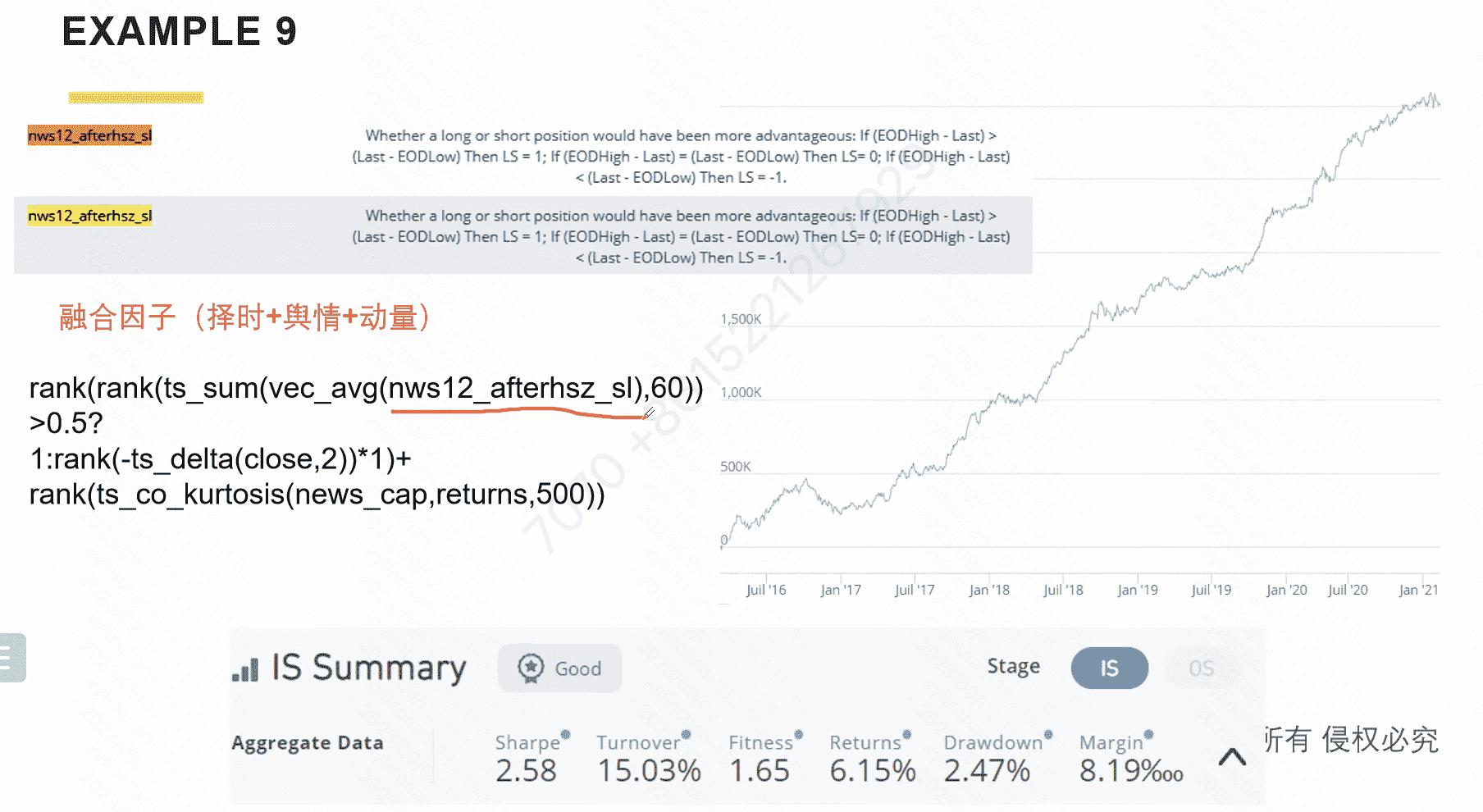The height and width of the screenshot is (812, 1483).
Task: Click the Juil '16 axis tick
Action: pos(766,590)
